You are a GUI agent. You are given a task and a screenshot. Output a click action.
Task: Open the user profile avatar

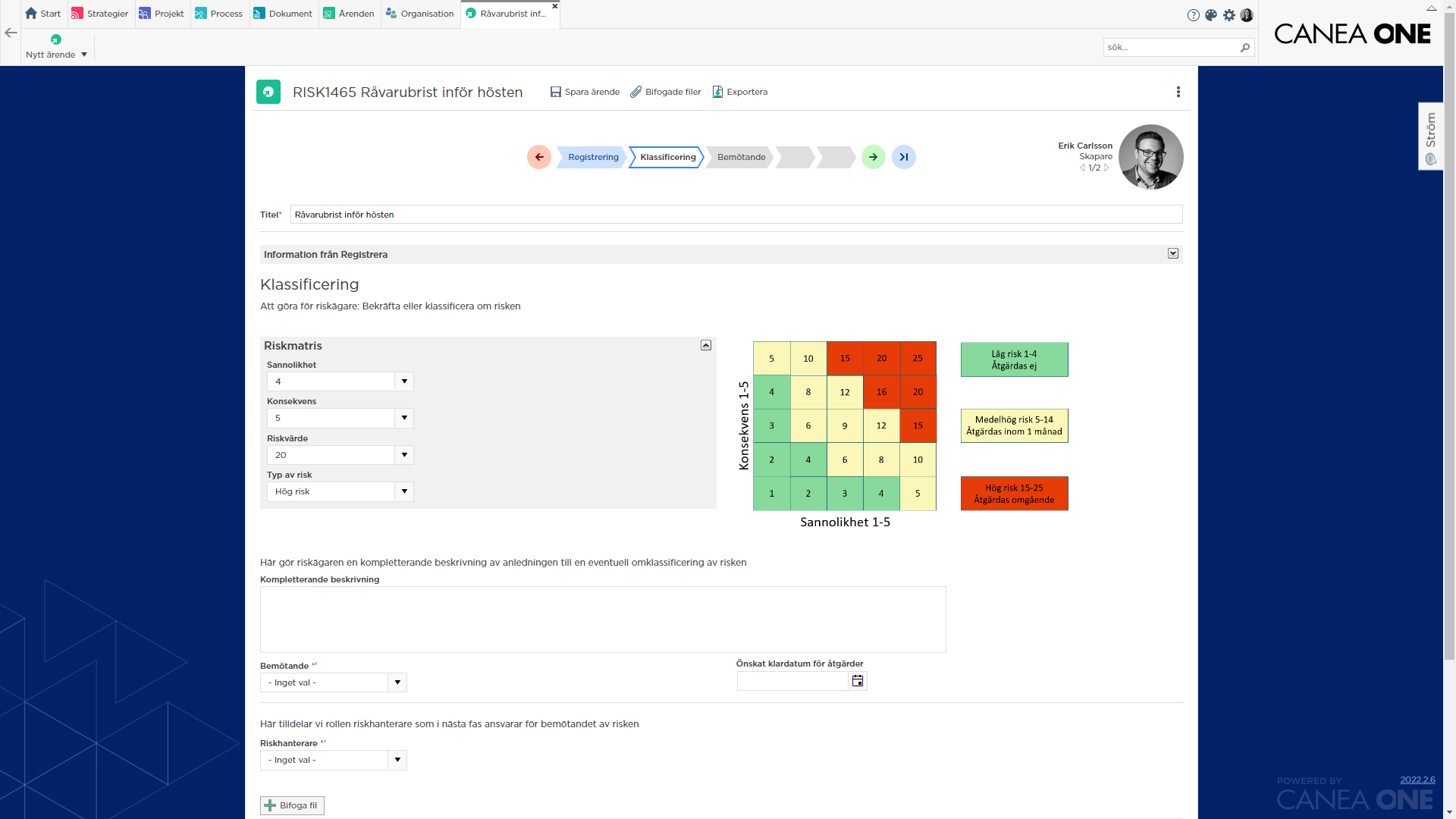click(1247, 14)
